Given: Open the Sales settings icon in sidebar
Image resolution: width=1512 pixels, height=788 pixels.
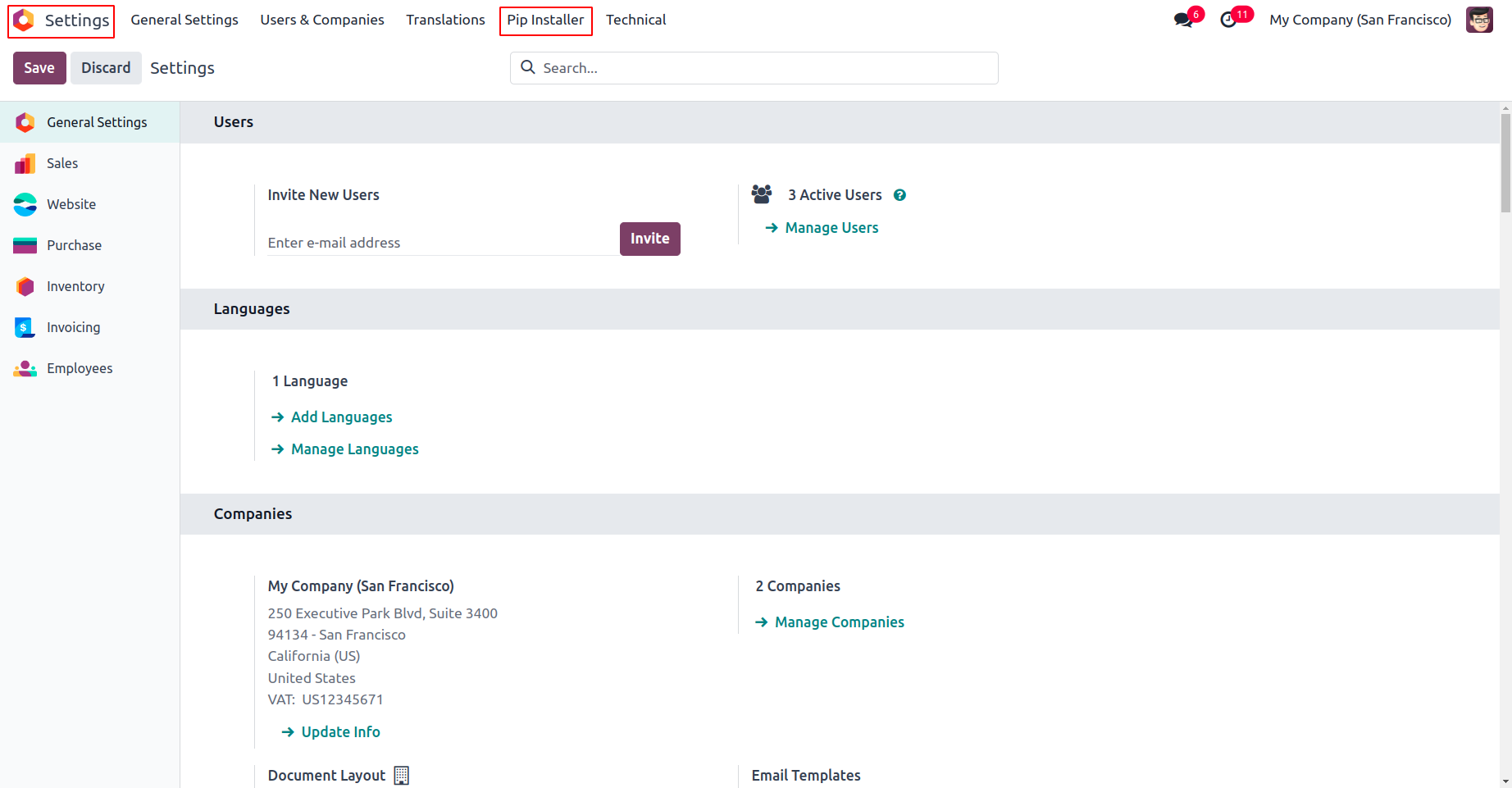Looking at the screenshot, I should pyautogui.click(x=25, y=164).
